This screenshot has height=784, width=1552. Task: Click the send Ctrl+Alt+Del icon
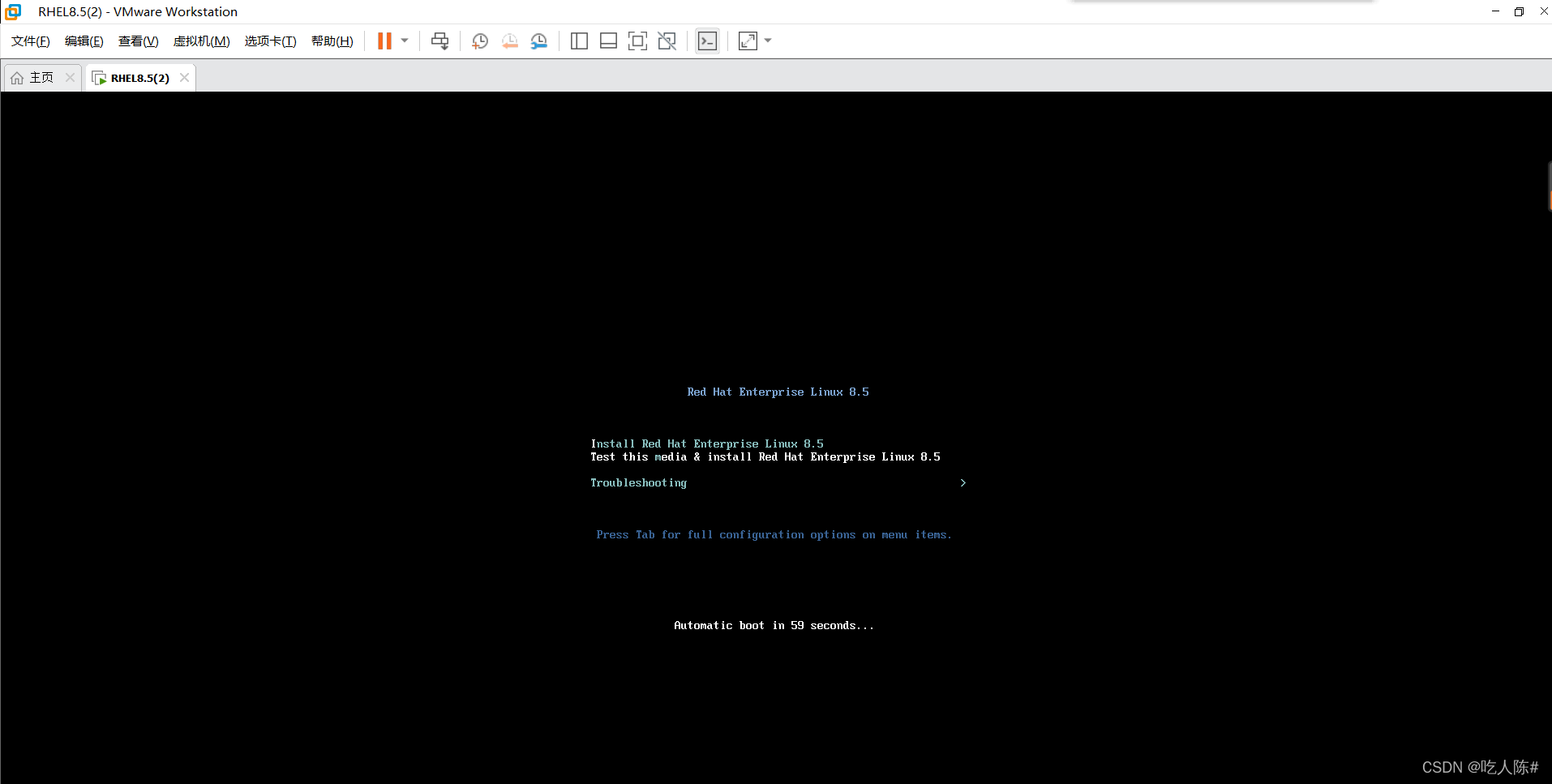pyautogui.click(x=440, y=41)
